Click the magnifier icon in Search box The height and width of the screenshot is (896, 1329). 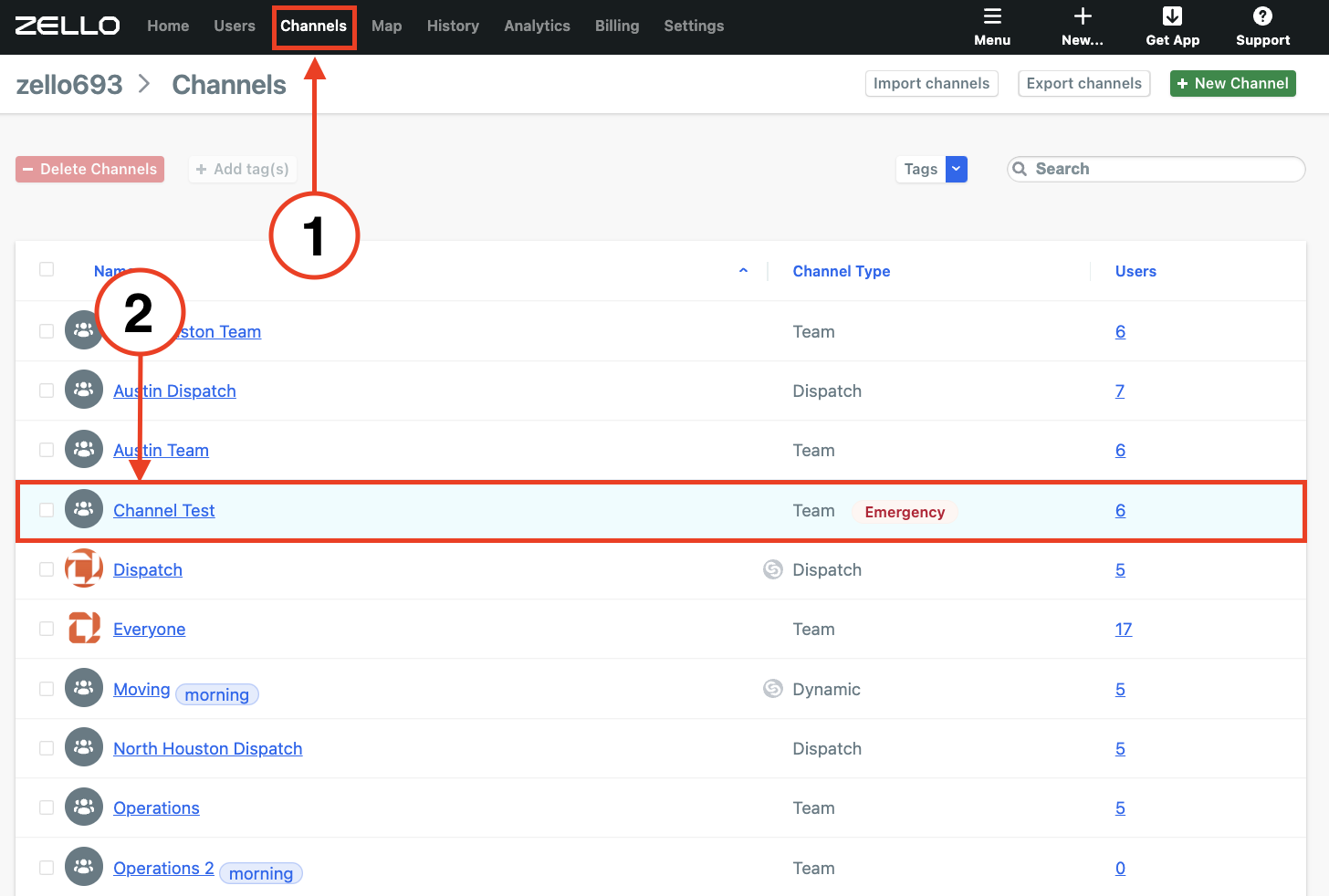point(1020,169)
